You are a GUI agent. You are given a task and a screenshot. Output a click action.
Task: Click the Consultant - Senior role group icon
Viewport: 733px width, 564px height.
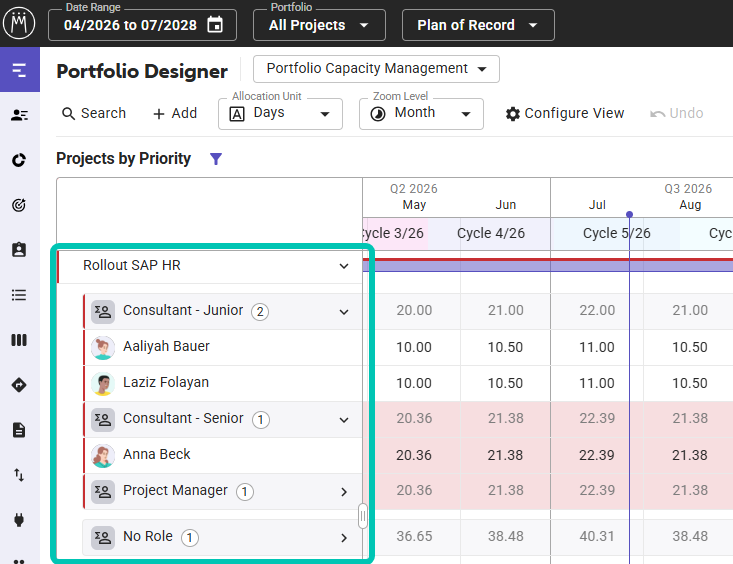103,419
